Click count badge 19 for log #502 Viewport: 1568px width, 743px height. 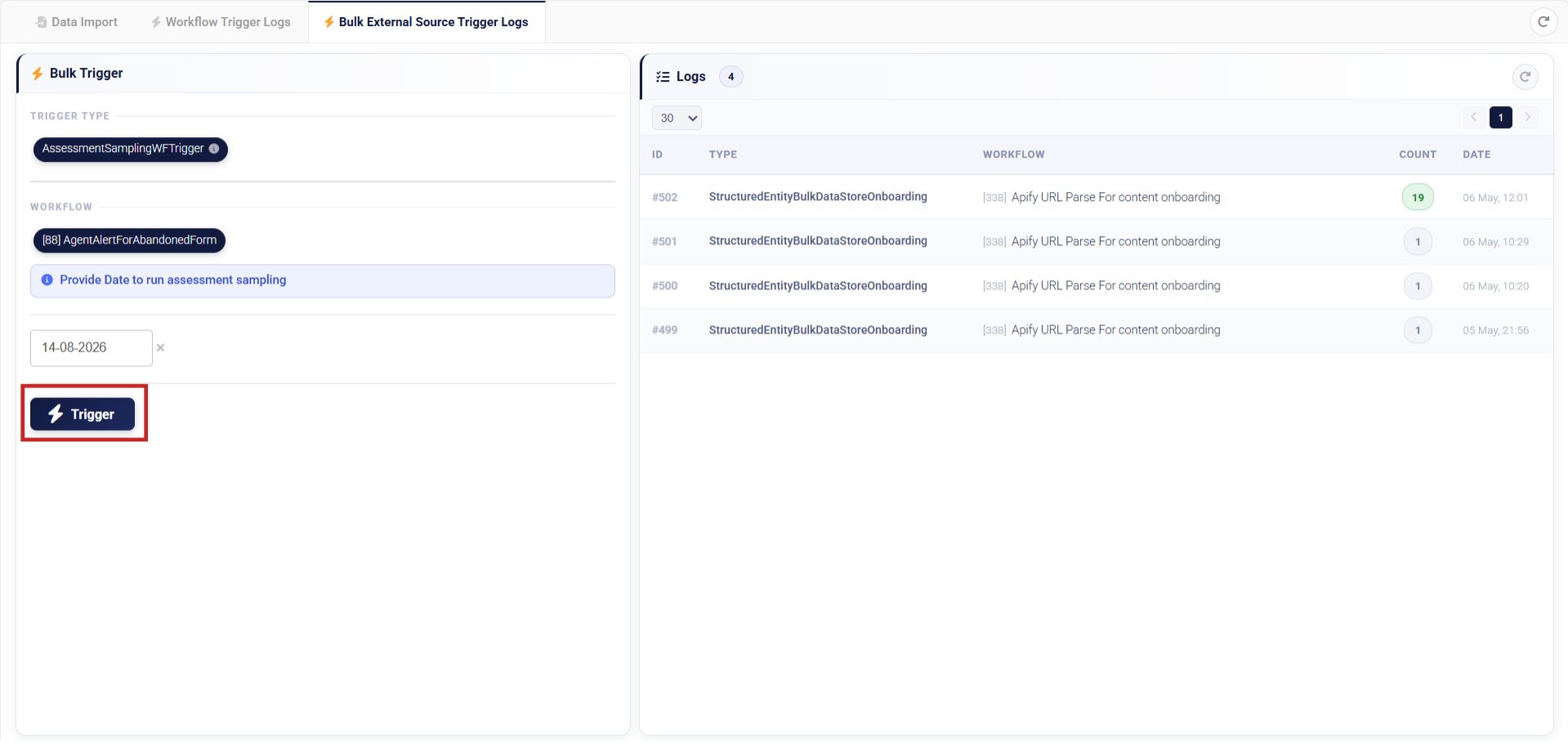[1418, 197]
